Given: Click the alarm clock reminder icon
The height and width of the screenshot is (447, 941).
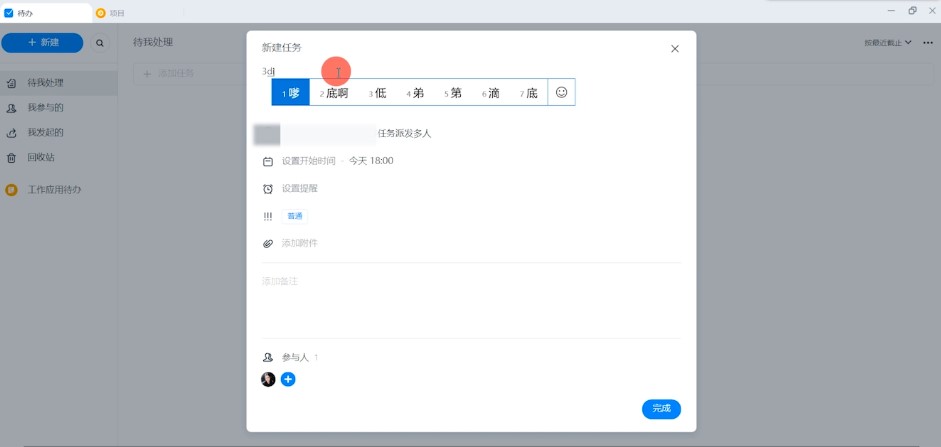Looking at the screenshot, I should (x=268, y=189).
